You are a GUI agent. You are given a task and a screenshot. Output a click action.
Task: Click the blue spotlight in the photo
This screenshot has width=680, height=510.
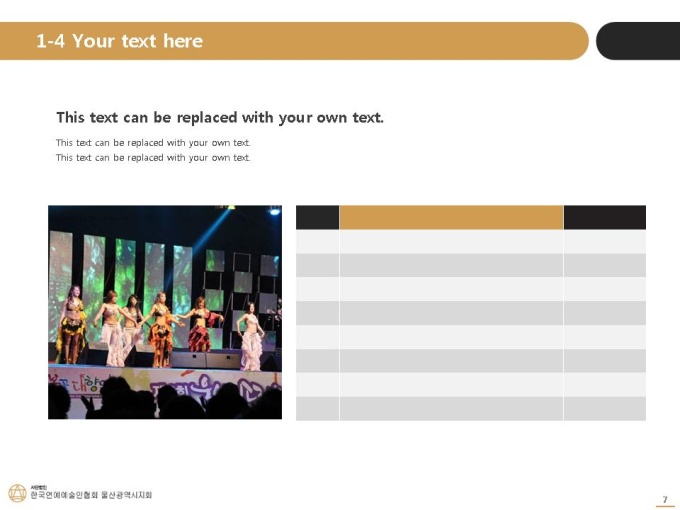275,212
